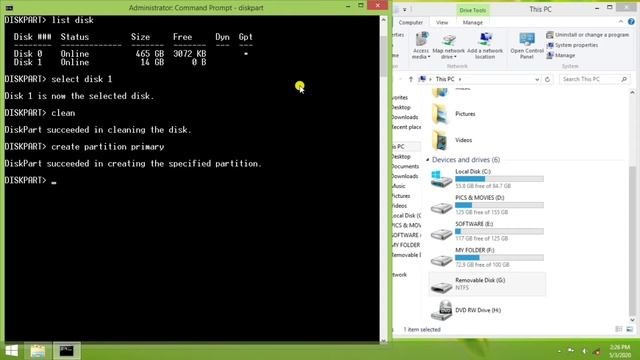640x360 pixels.
Task: Click the Explorer file list scroll down arrow
Action: click(632, 320)
